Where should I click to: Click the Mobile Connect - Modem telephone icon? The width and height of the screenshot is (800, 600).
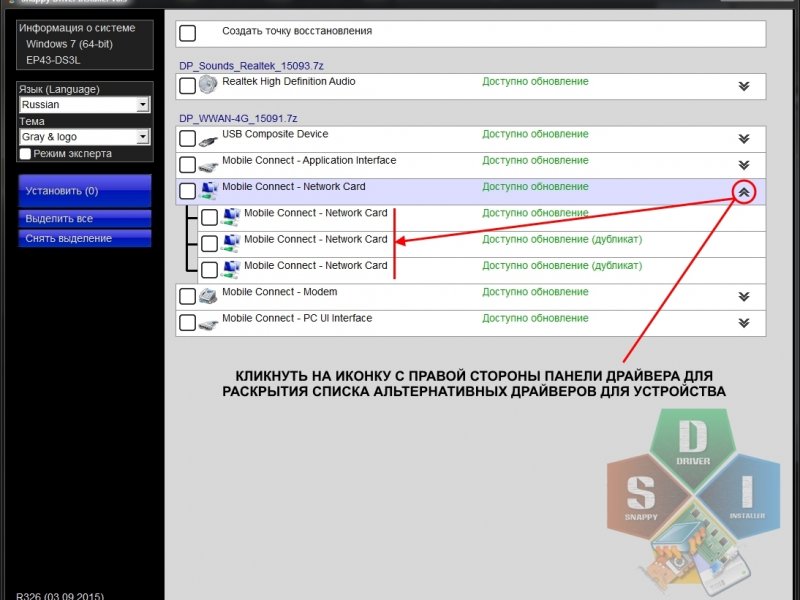click(x=208, y=296)
